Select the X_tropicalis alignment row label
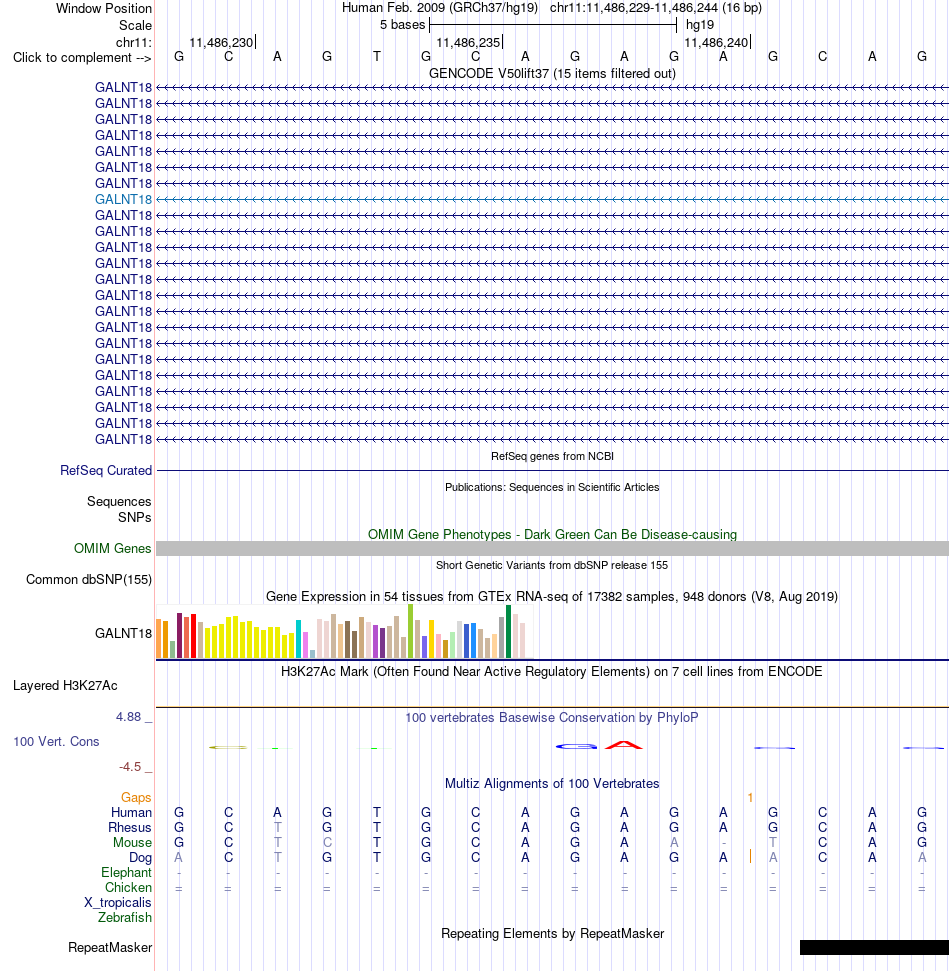950x971 pixels. pos(118,903)
